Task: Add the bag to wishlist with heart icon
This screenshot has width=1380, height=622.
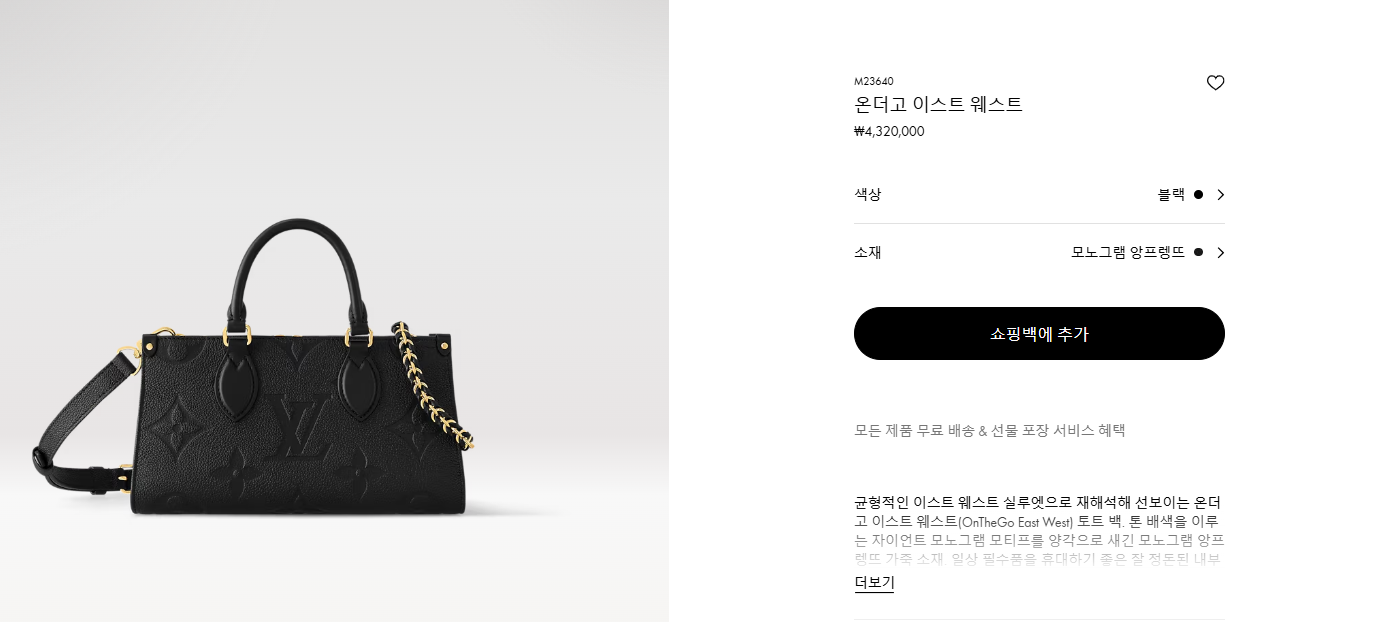Action: pos(1215,83)
